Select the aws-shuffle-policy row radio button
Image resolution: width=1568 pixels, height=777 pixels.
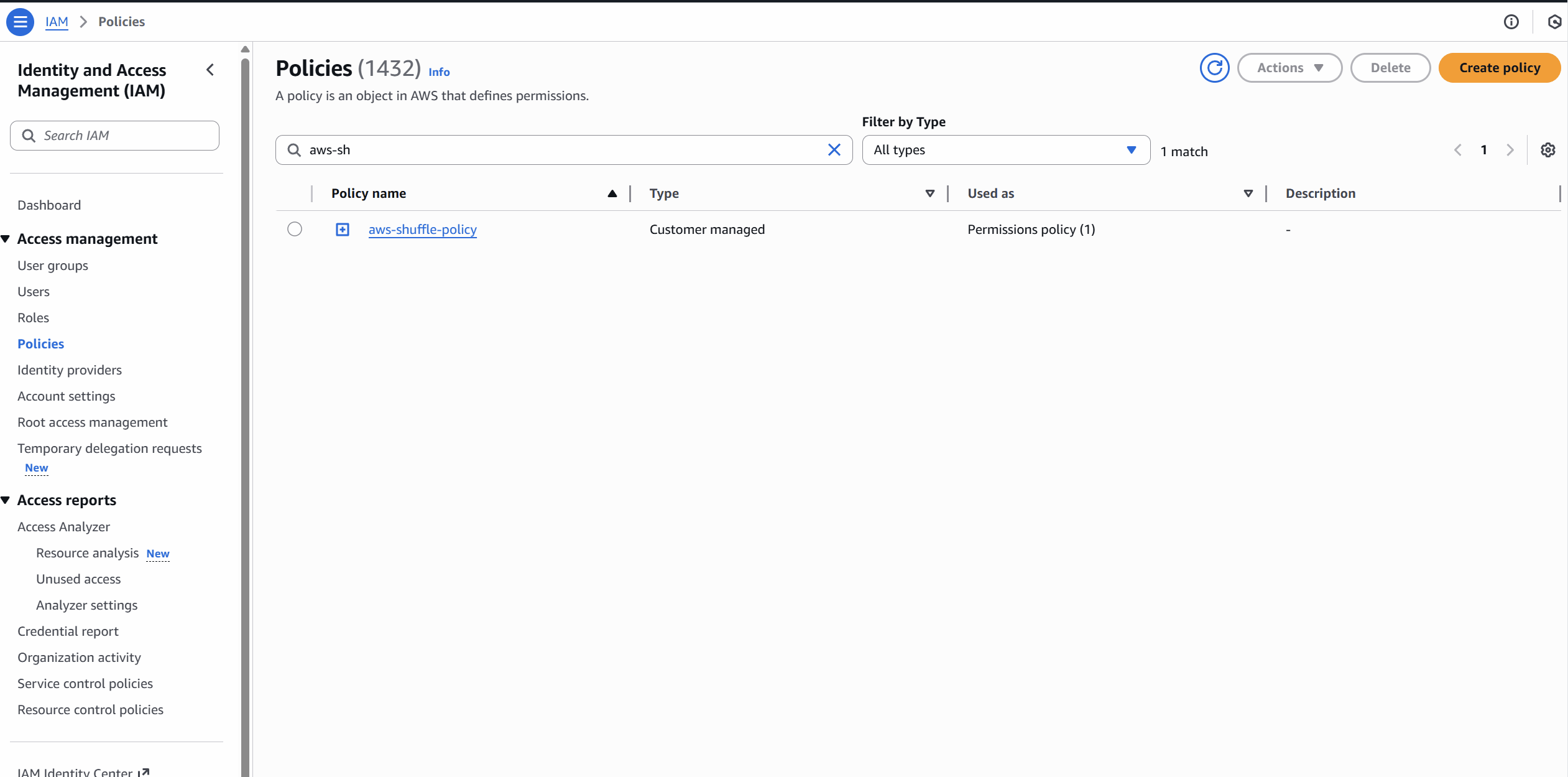pos(295,229)
